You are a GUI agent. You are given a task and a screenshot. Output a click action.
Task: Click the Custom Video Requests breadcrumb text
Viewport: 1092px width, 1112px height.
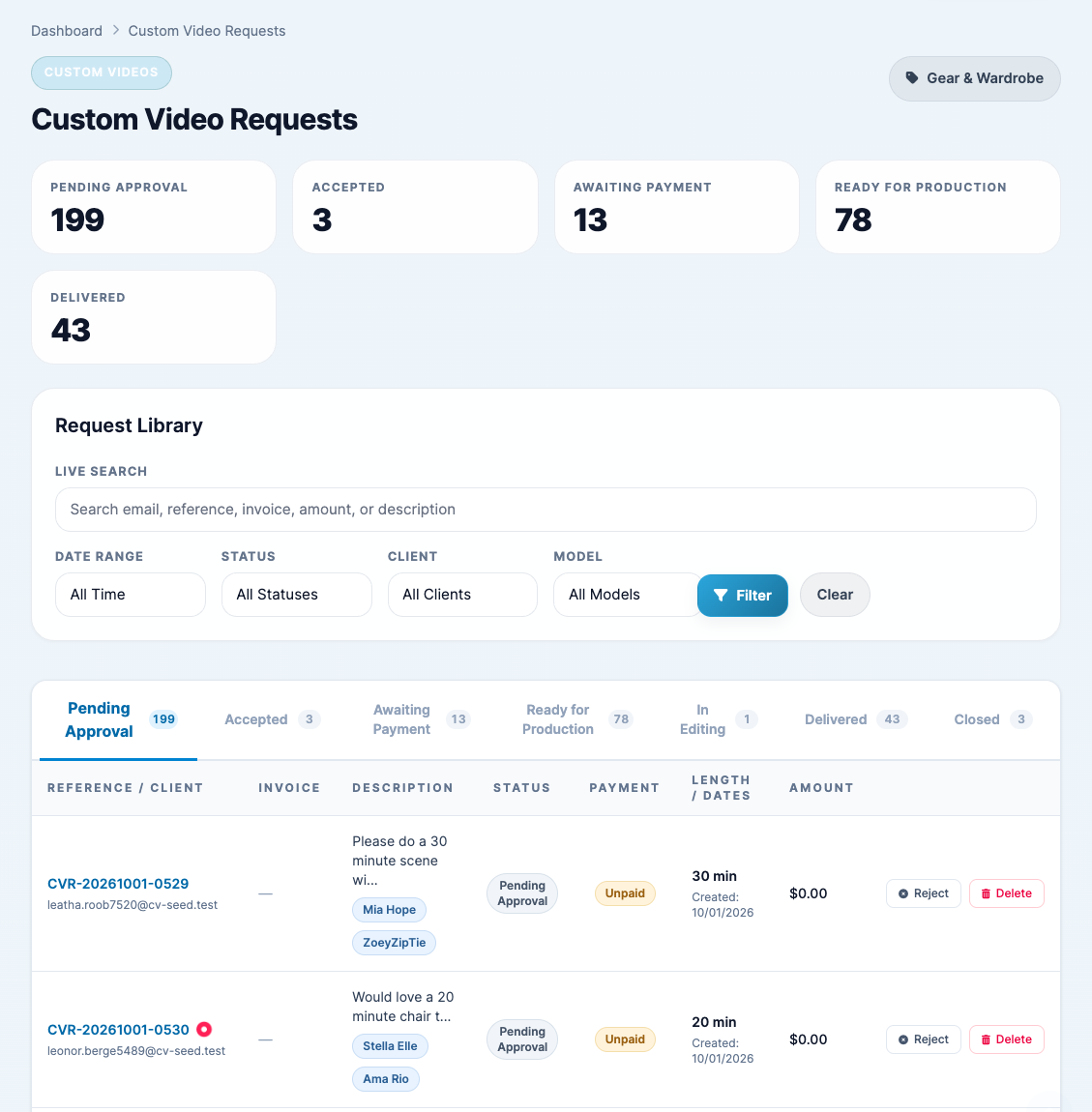point(206,31)
